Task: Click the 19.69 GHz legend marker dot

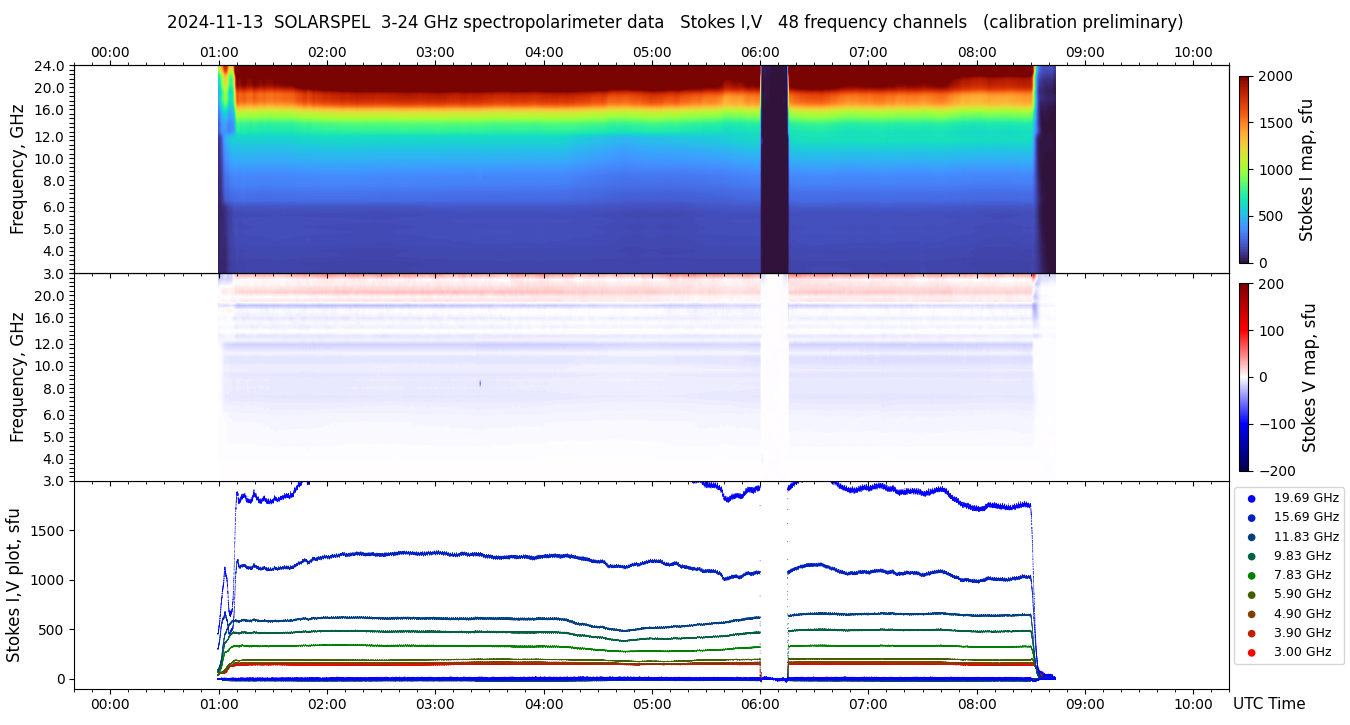Action: [1251, 498]
